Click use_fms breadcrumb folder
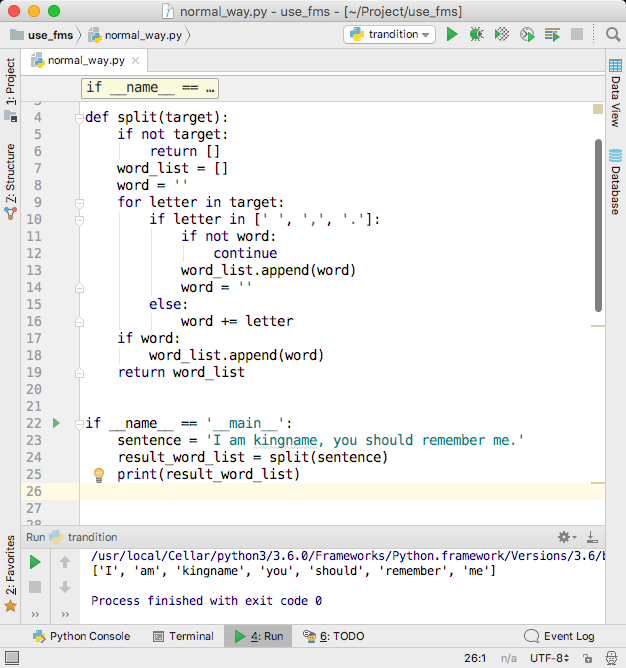Viewport: 626px width, 668px height. tap(41, 35)
